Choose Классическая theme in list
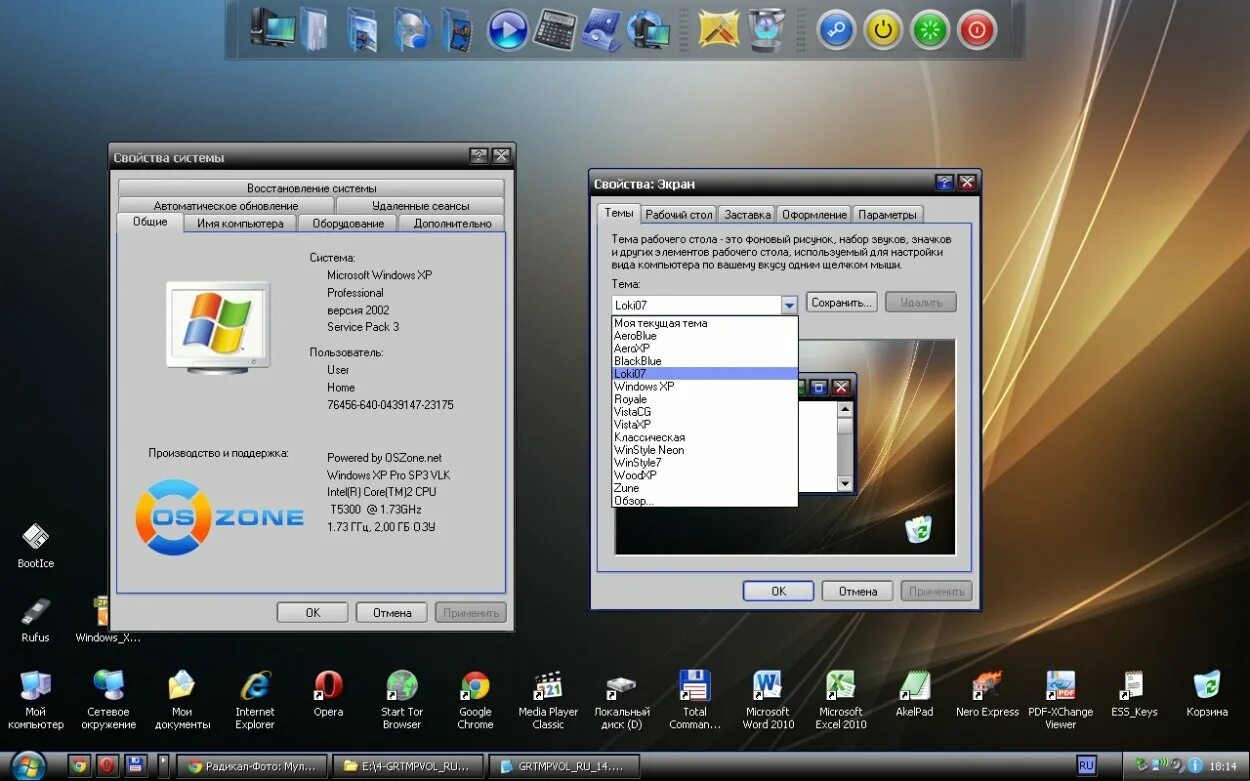 tap(705, 437)
